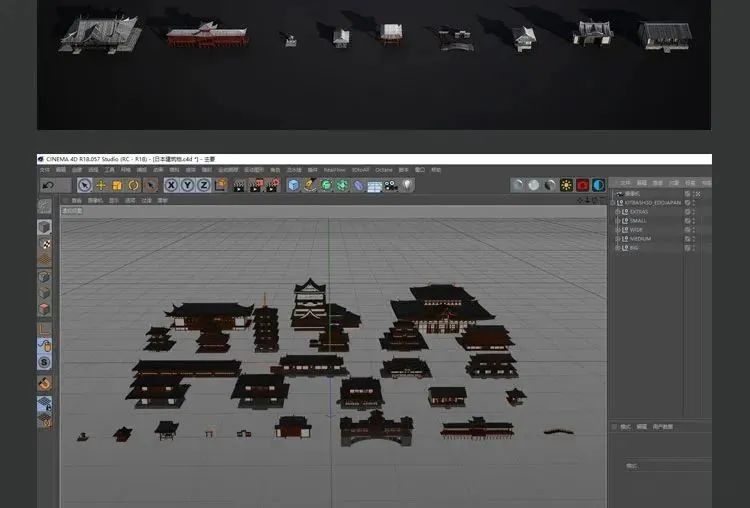Viewport: 750px width, 508px height.
Task: Toggle Enable Axis L icon
Action: tap(44, 330)
